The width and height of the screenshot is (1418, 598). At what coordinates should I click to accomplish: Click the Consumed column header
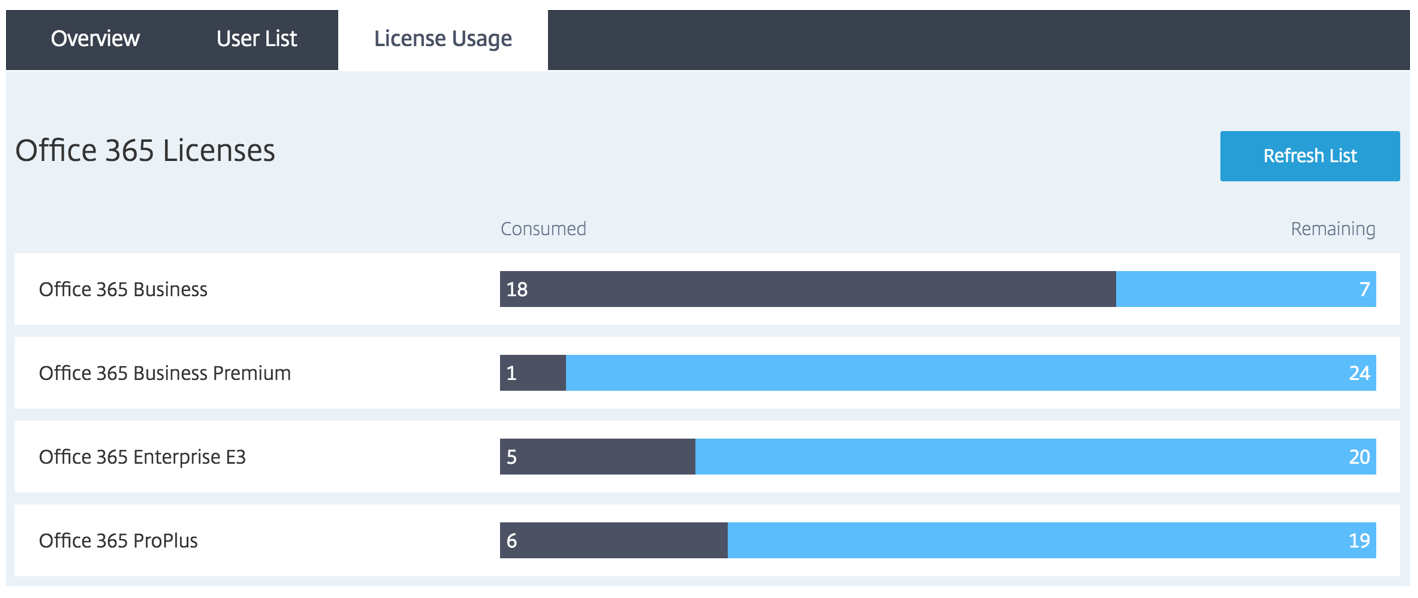(543, 229)
